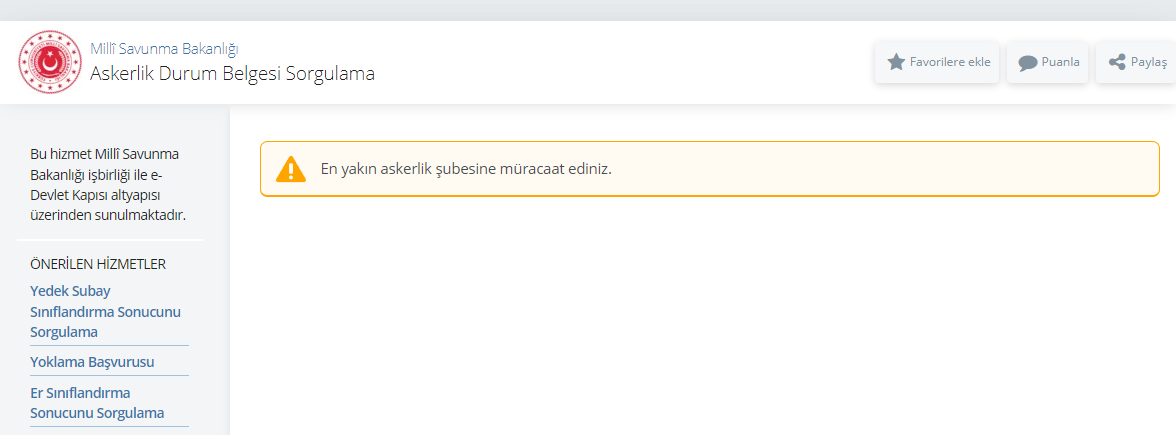The height and width of the screenshot is (435, 1176).
Task: Click the blank white area below the warning
Action: pyautogui.click(x=700, y=320)
